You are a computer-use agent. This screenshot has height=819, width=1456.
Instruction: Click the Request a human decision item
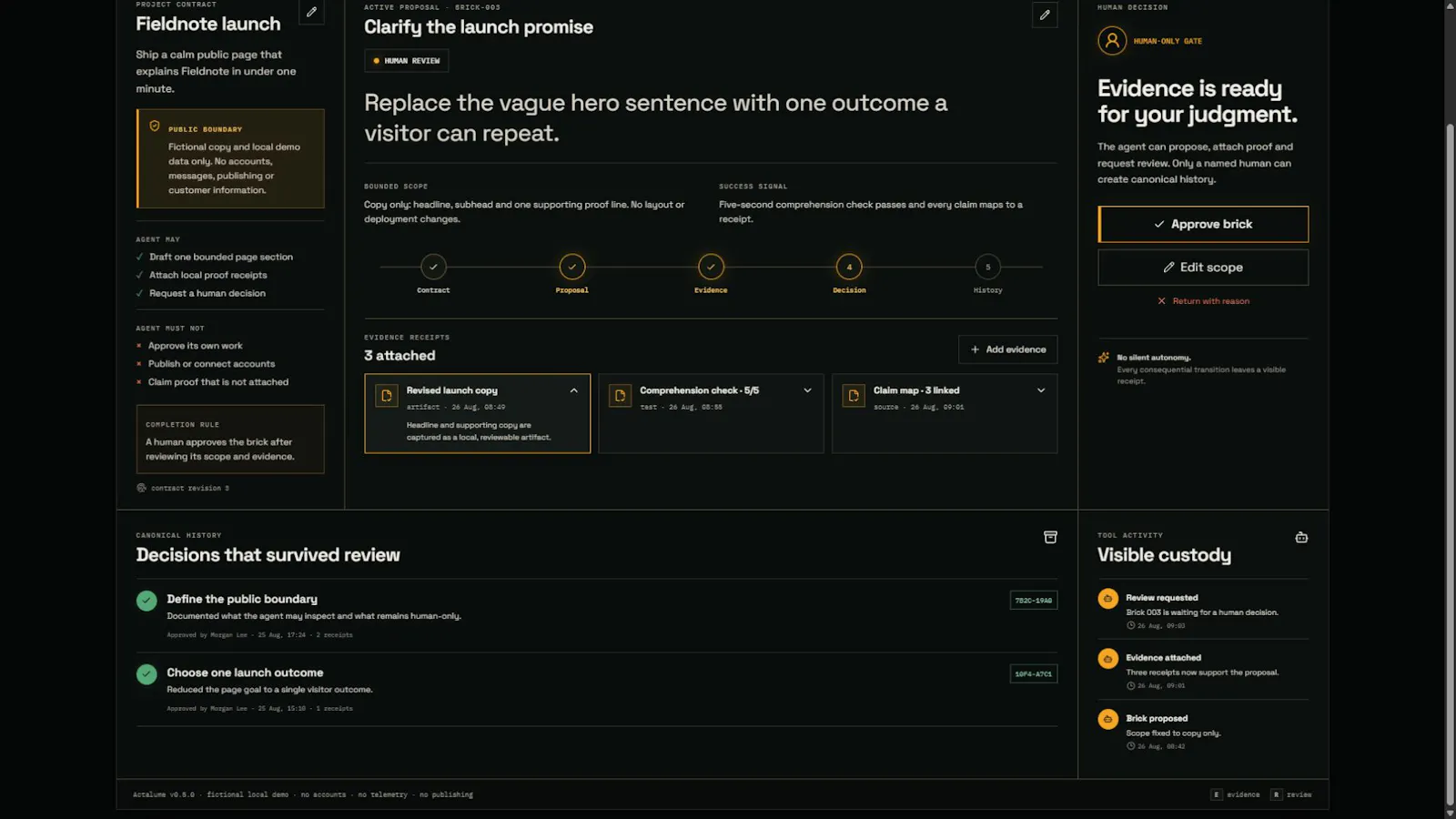201,293
